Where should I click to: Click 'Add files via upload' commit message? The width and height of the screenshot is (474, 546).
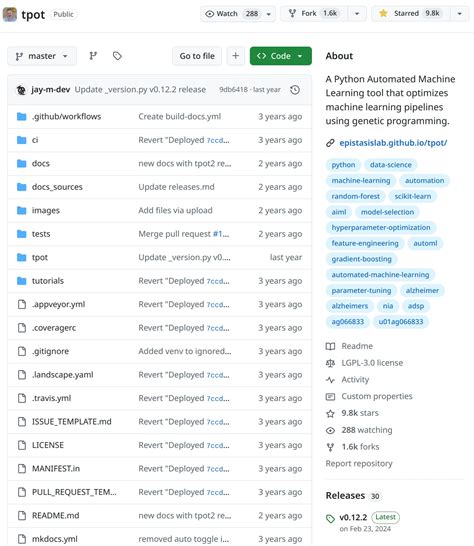(x=175, y=210)
